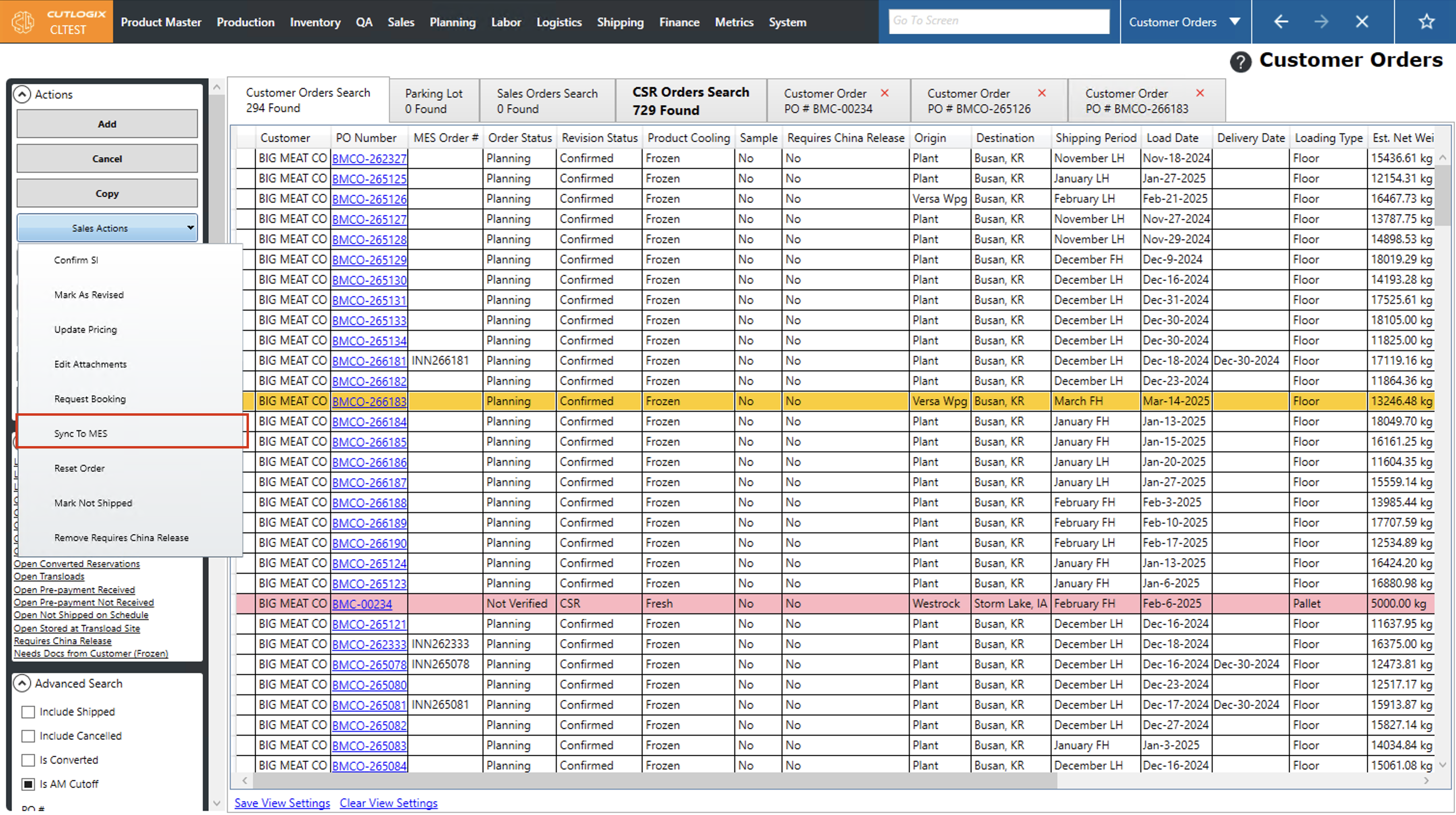Enable the Include Shipped checkbox
The width and height of the screenshot is (1456, 815).
click(x=28, y=712)
